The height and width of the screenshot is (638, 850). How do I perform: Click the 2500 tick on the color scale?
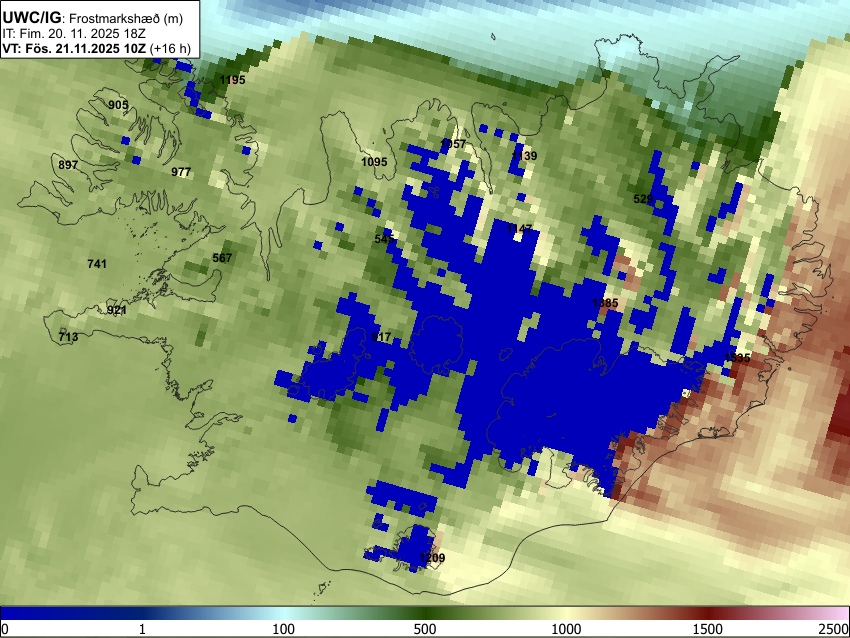(x=835, y=629)
